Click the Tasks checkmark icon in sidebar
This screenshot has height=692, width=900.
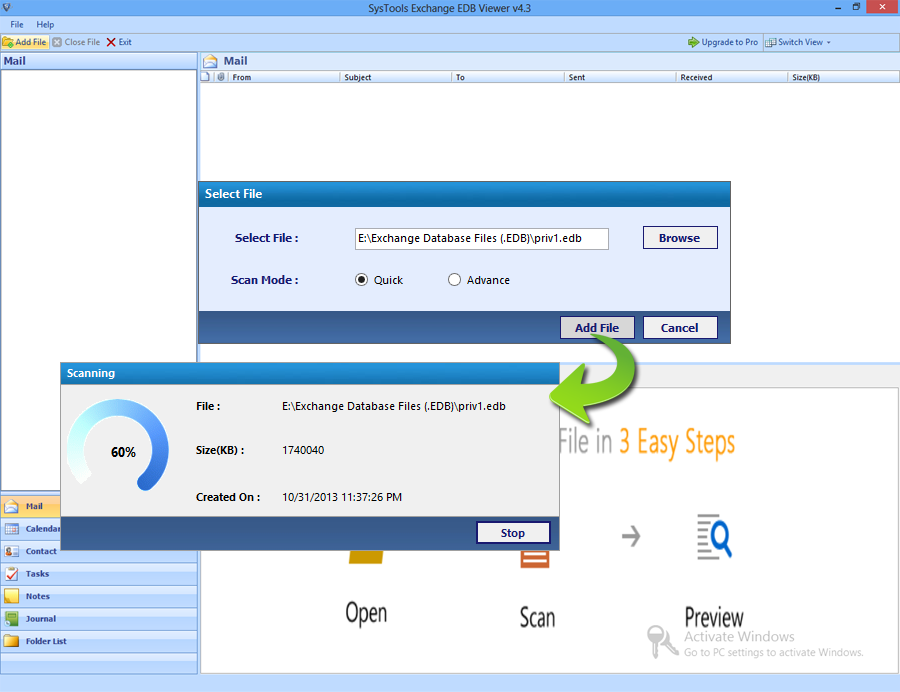[11, 573]
